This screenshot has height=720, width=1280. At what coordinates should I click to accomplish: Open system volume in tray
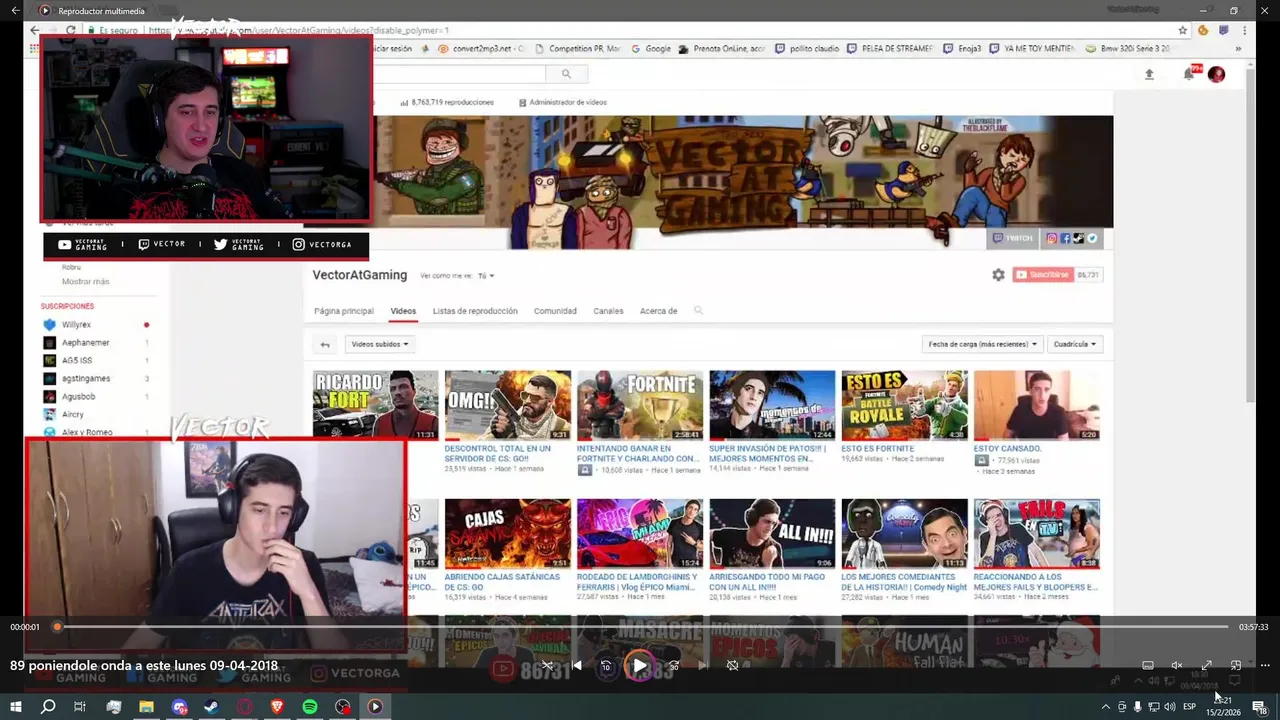1170,707
